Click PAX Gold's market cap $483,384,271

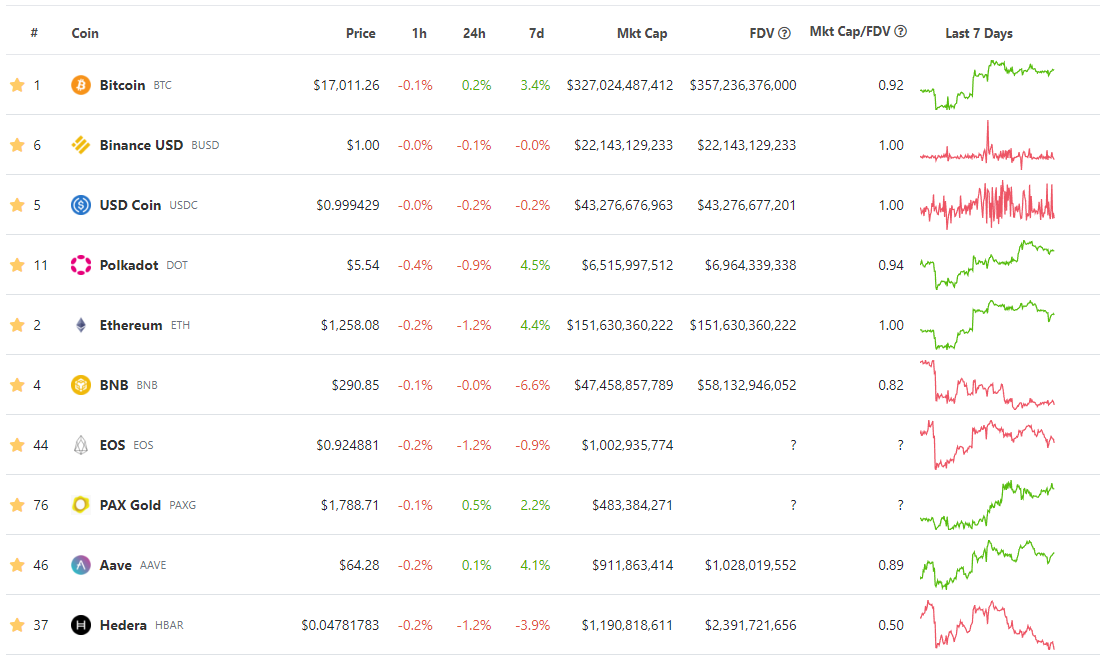632,505
